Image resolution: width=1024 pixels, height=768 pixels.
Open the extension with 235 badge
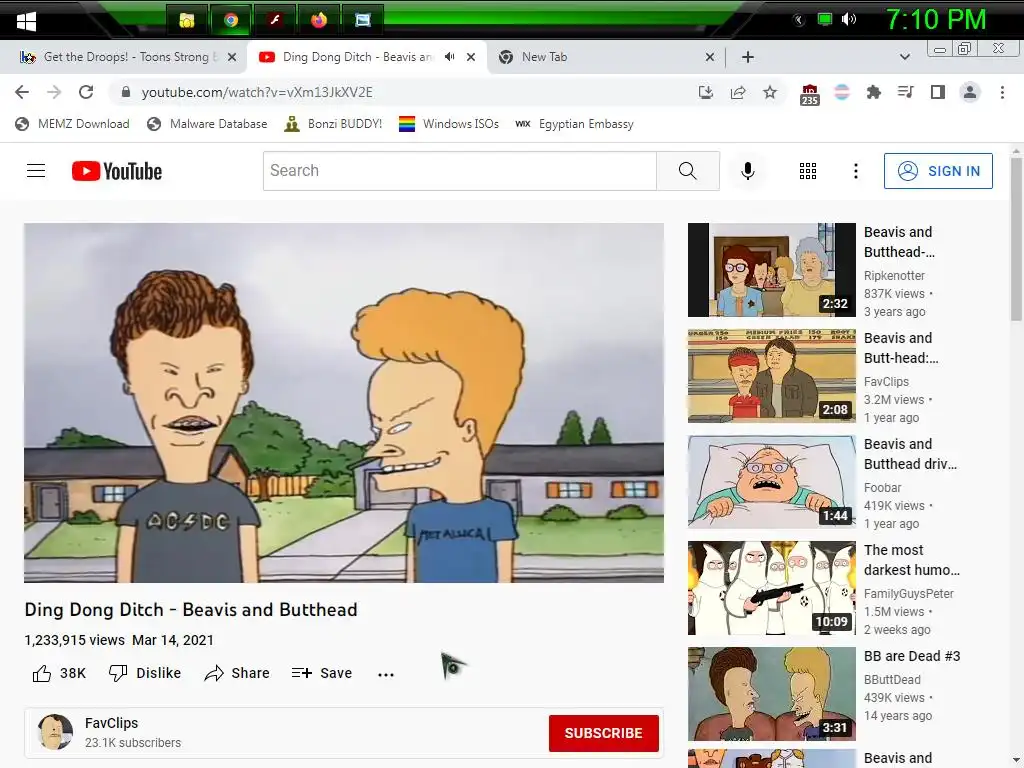click(x=810, y=94)
